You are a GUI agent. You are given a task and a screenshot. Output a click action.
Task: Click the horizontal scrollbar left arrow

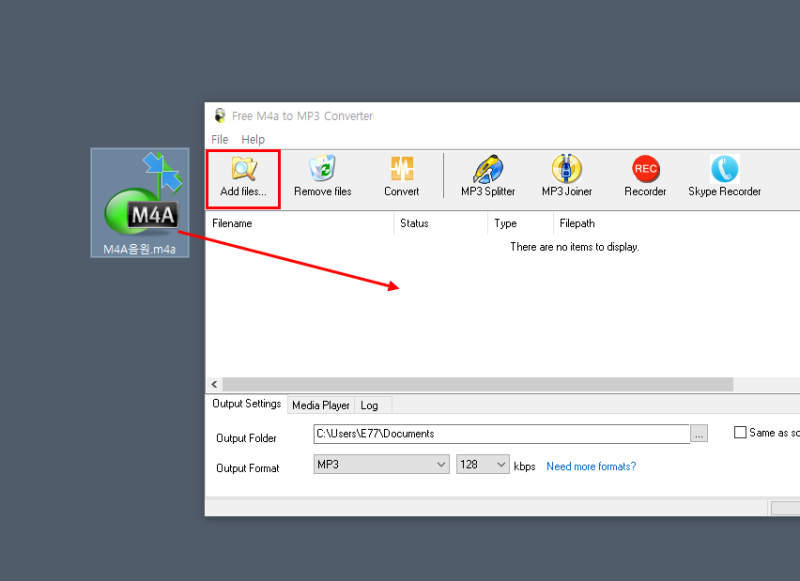tap(214, 384)
